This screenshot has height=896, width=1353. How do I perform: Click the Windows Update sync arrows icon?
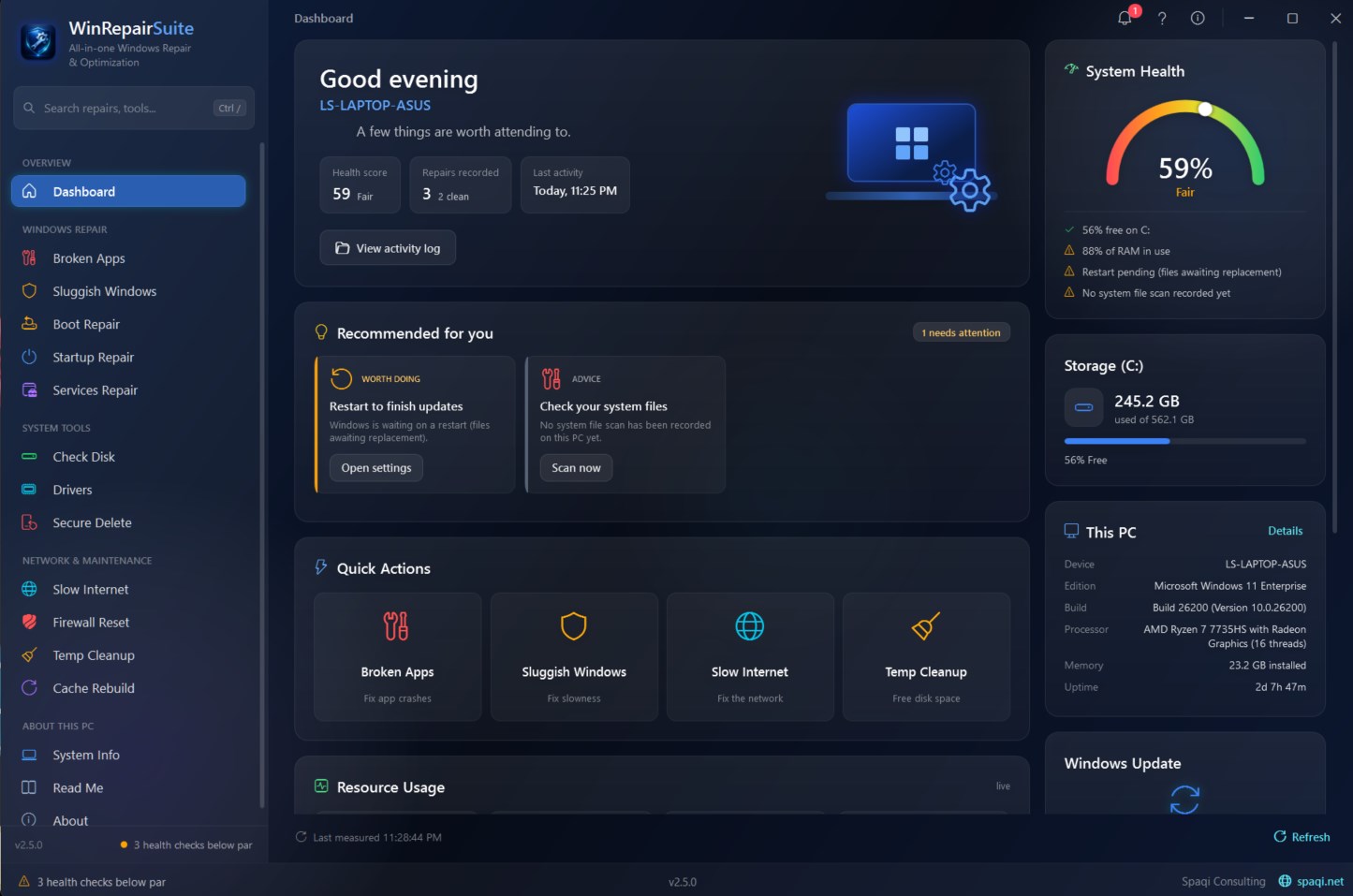pyautogui.click(x=1184, y=800)
